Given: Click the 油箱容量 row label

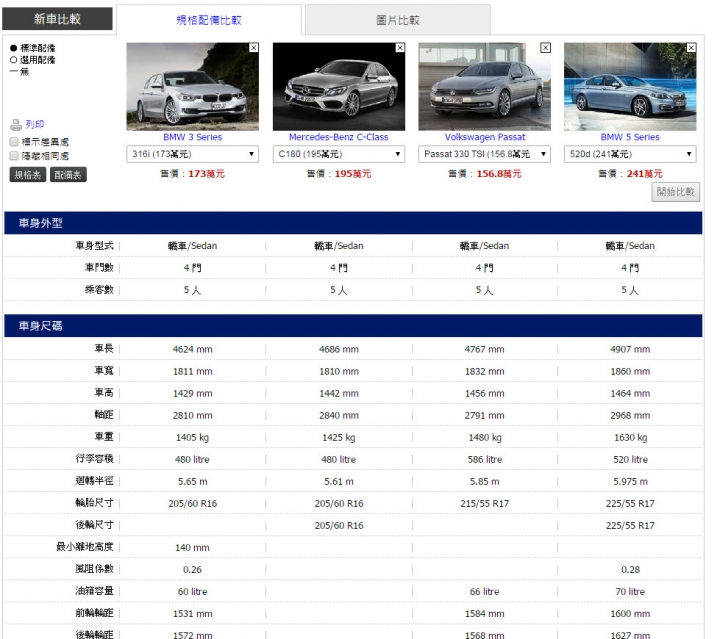Looking at the screenshot, I should [95, 591].
